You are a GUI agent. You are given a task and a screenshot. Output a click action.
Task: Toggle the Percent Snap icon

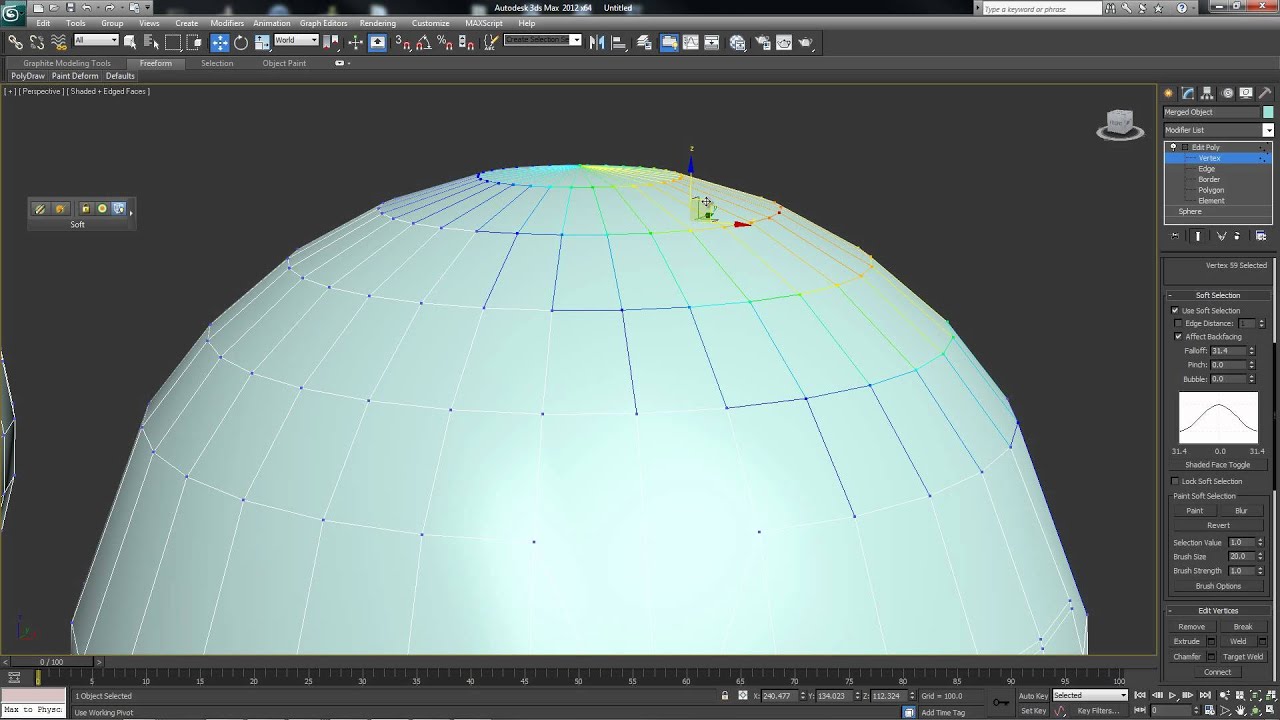[445, 42]
